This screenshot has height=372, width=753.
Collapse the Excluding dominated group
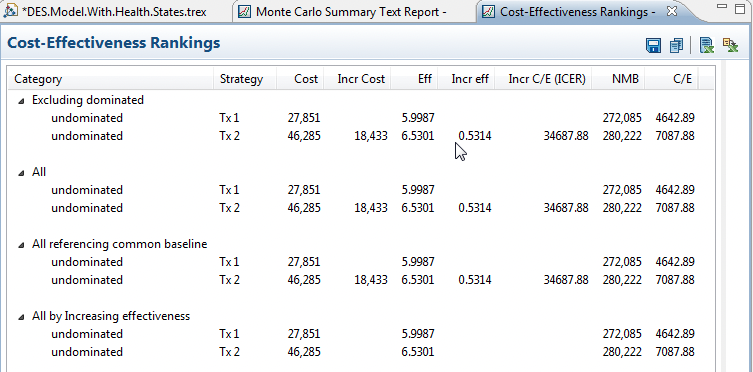[x=21, y=101]
